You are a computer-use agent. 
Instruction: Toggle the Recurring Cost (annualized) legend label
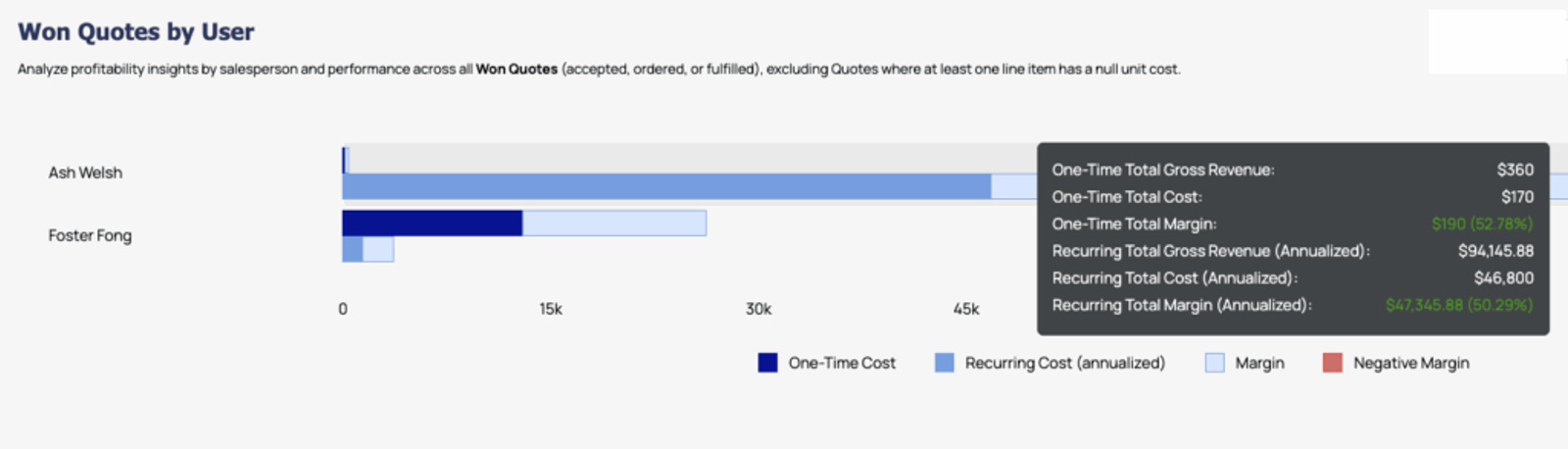click(x=1065, y=363)
